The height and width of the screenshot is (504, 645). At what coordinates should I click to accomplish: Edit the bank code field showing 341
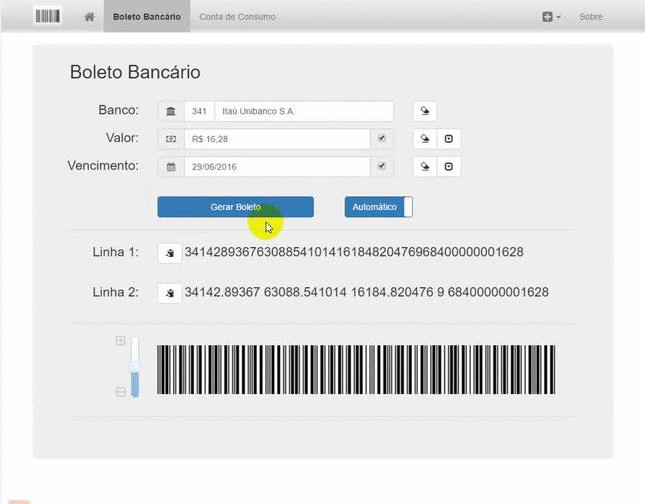(x=200, y=111)
